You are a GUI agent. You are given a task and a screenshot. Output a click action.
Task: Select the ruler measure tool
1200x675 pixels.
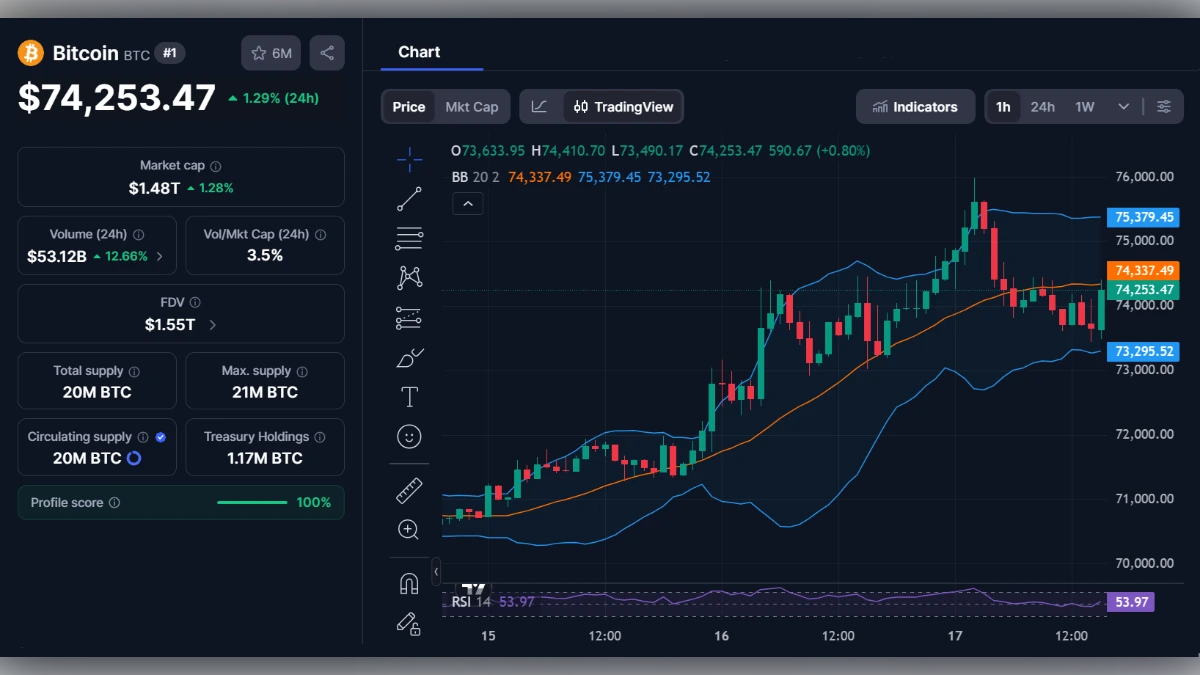[409, 490]
